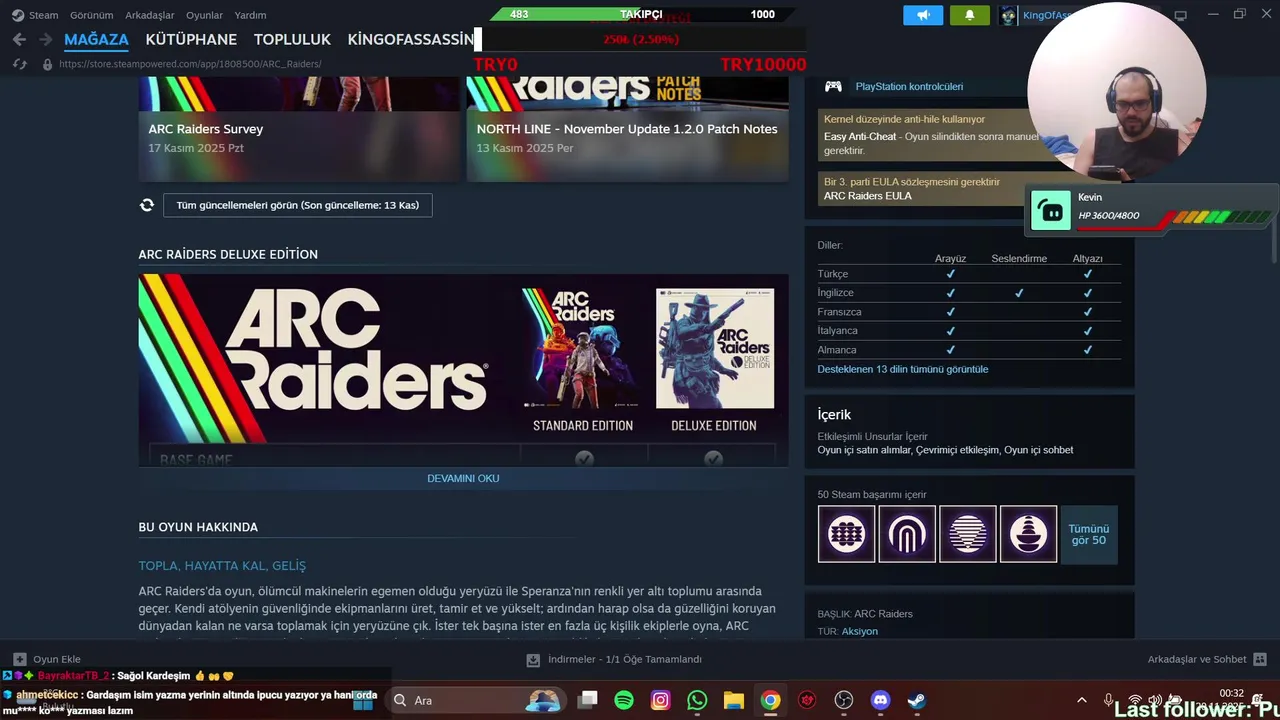Click the Aksiyon genre link
The image size is (1280, 720).
pyautogui.click(x=860, y=631)
